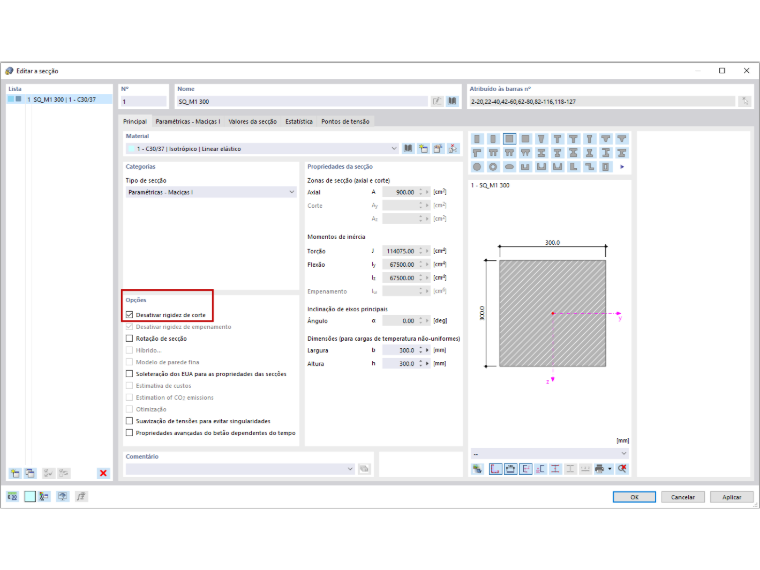
Task: Click the red X delete section icon
Action: coord(103,473)
